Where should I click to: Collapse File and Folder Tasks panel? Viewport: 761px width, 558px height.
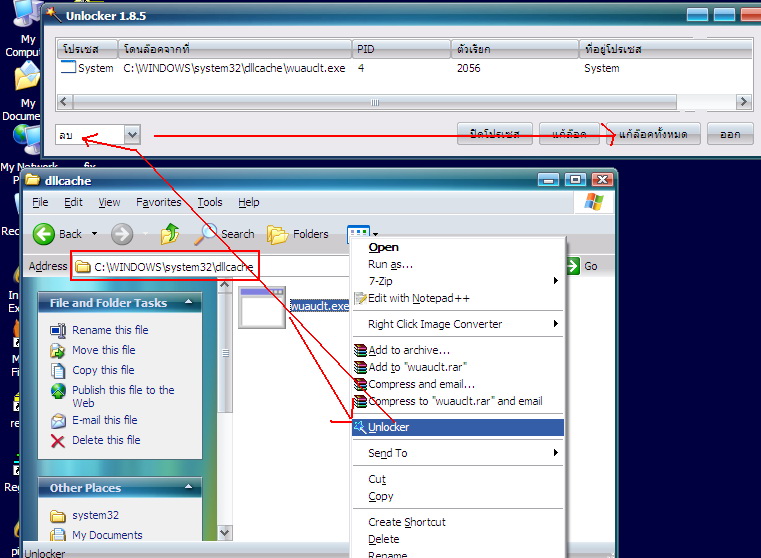tap(188, 302)
